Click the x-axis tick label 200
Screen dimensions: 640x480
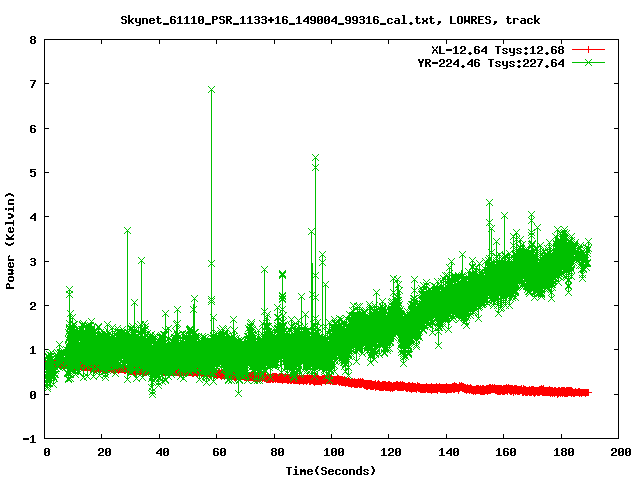click(x=618, y=452)
